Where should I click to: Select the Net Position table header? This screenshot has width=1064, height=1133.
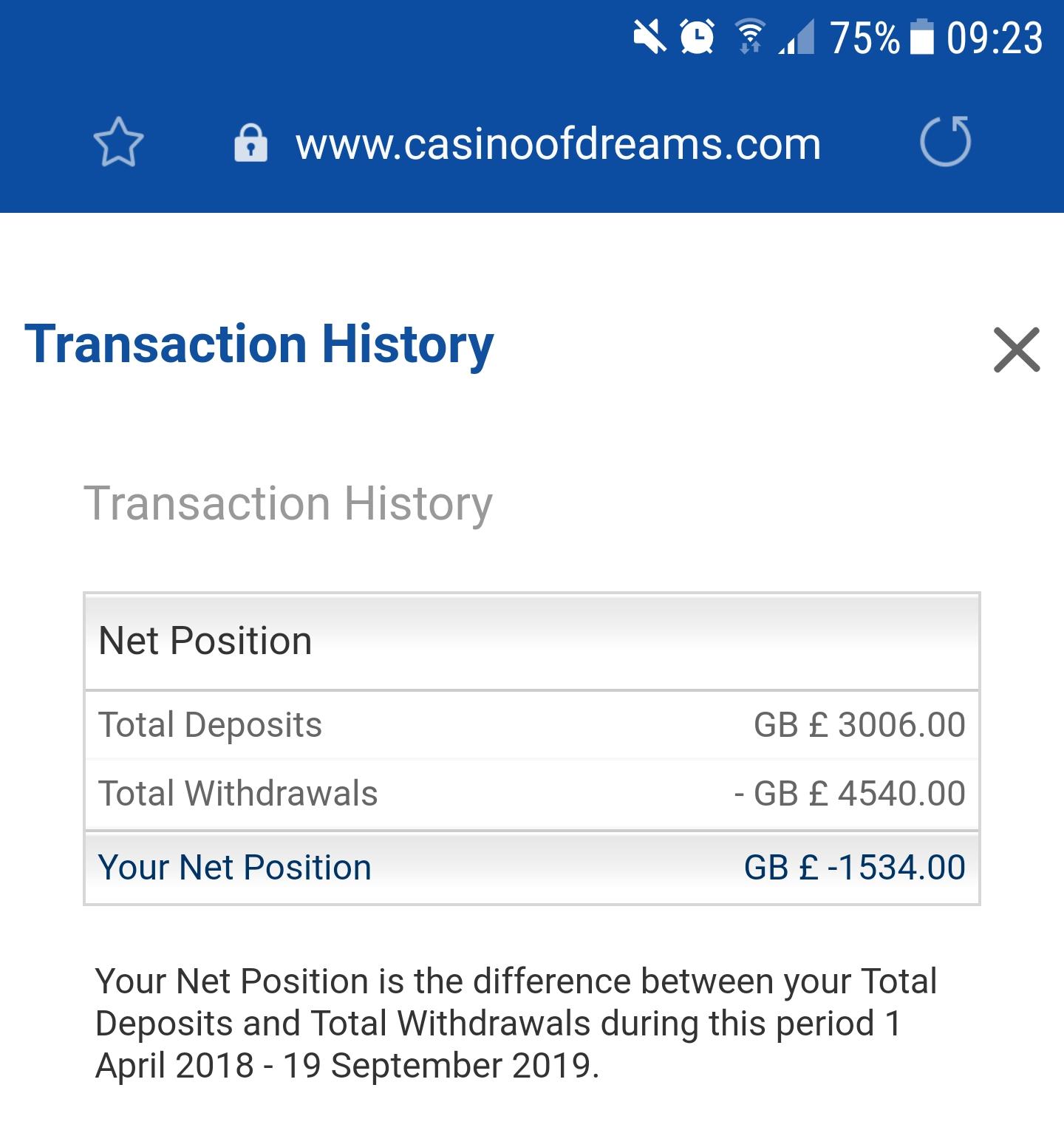pos(532,642)
